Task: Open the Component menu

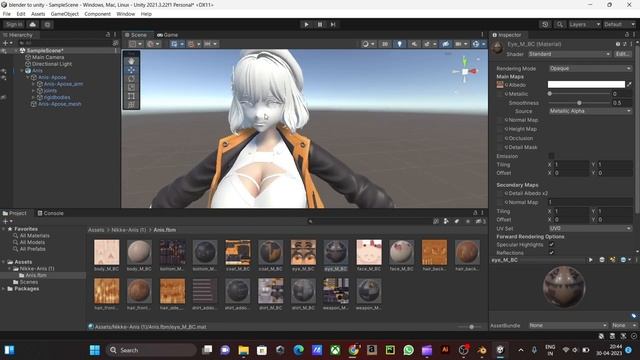Action: (97, 14)
